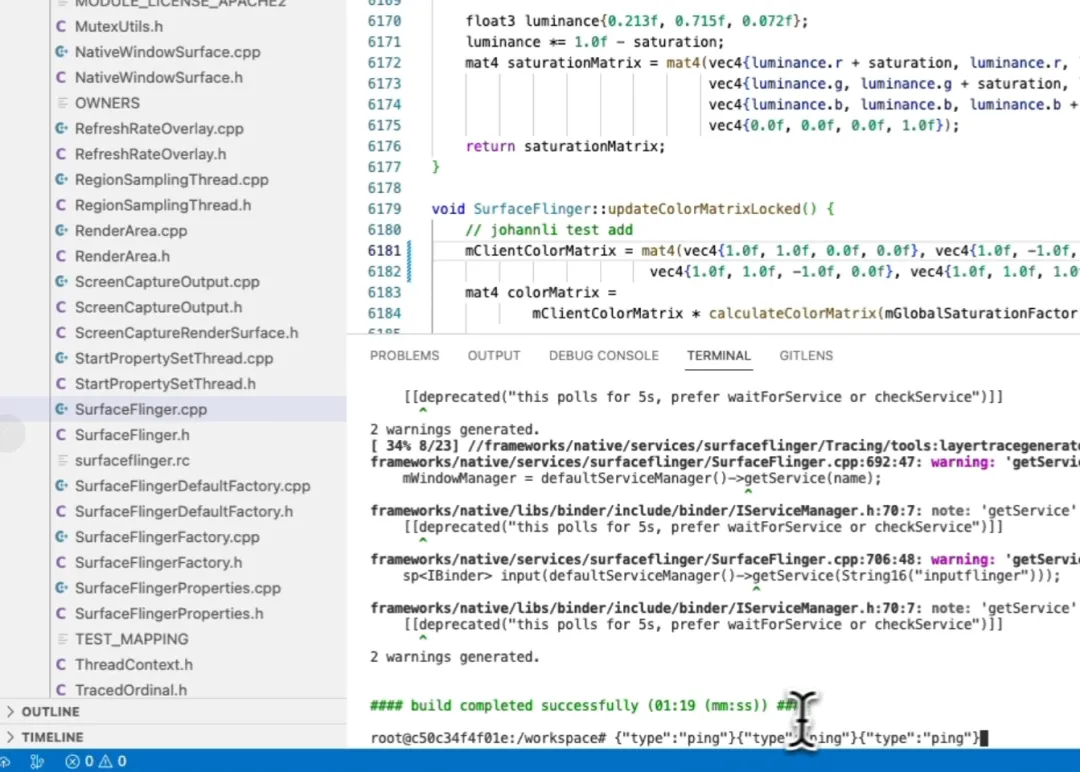Open NativeWindowSurface.cpp file
Image resolution: width=1080 pixels, height=772 pixels.
click(x=167, y=52)
